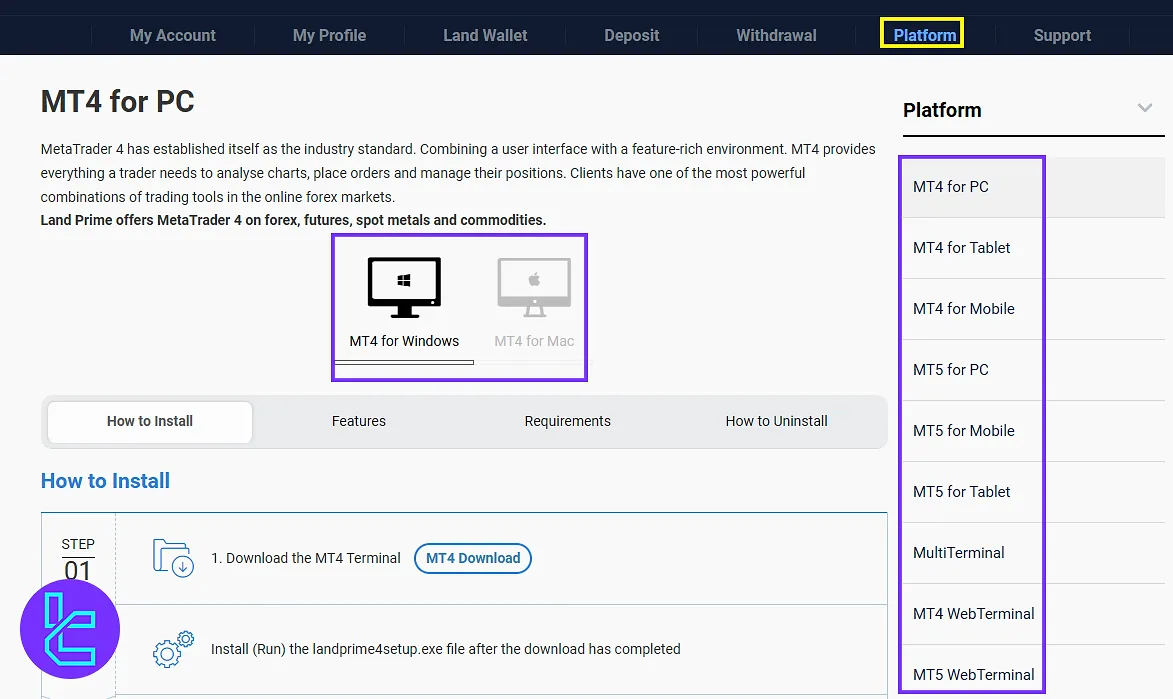Switch to the Requirements tab
The image size is (1173, 699).
567,421
